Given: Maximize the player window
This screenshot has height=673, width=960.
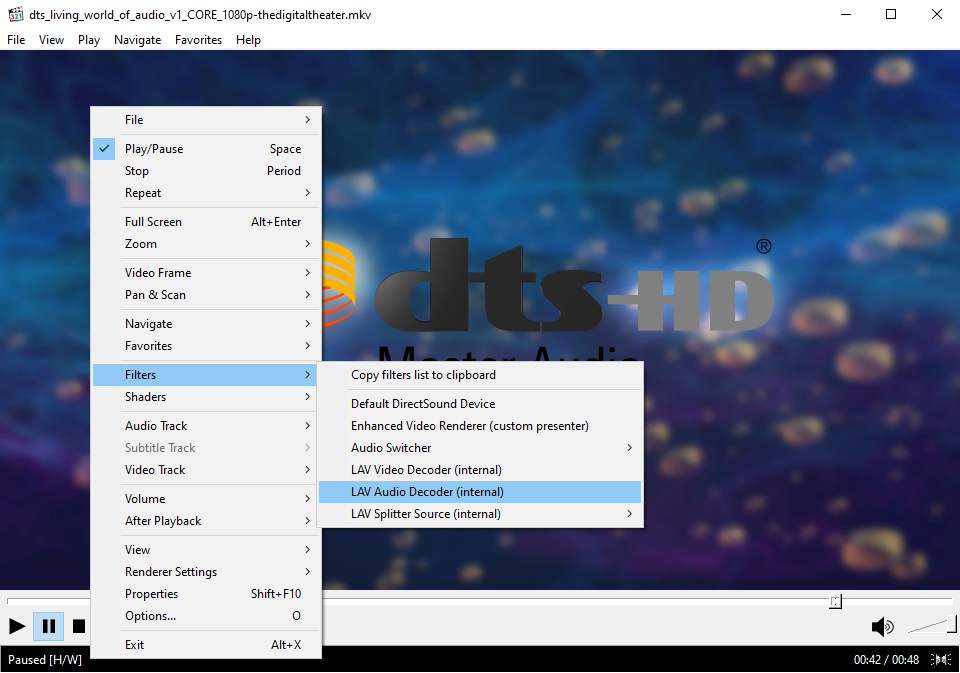Looking at the screenshot, I should 891,14.
